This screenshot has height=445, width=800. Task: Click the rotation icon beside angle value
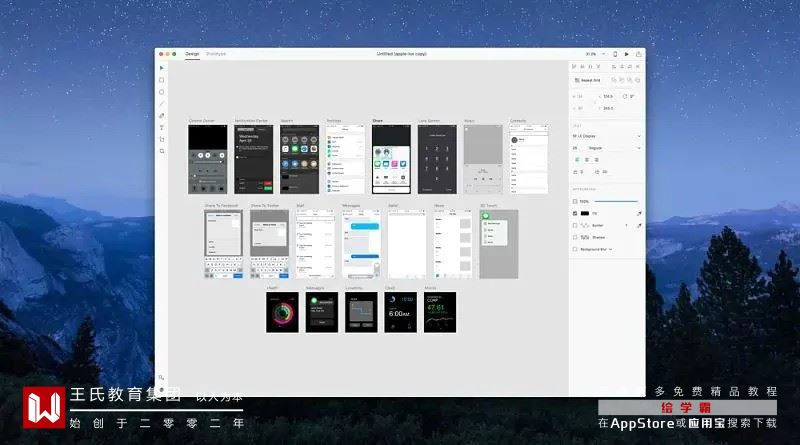624,96
